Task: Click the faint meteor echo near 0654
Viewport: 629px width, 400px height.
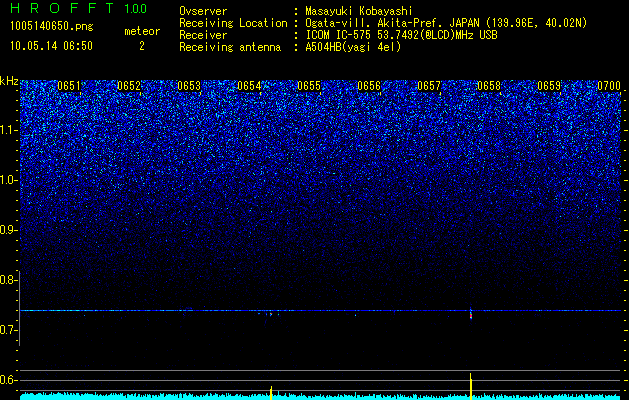Action: 271,315
